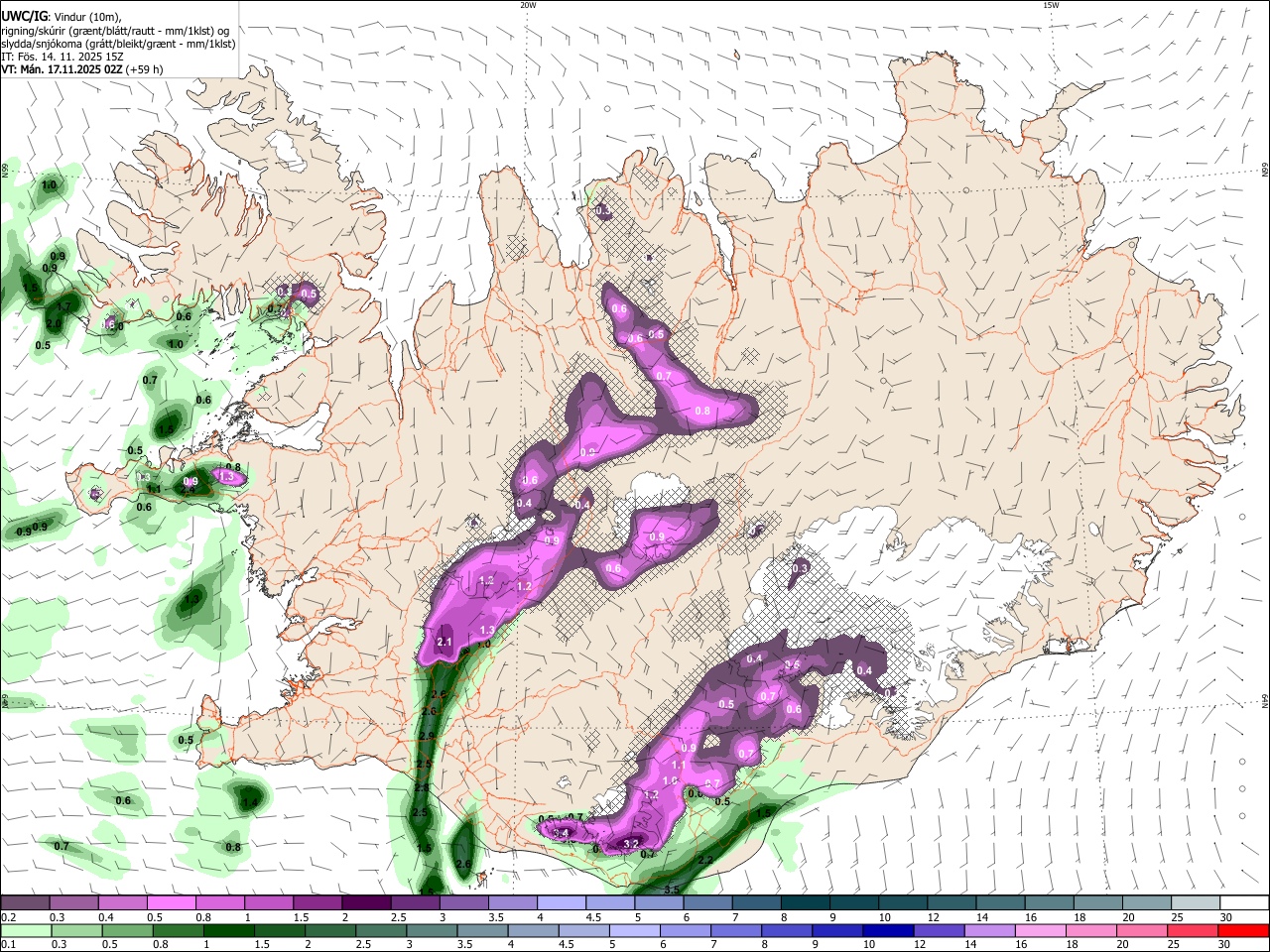
Task: Pick the grey-purple 0.2 swatch in the top legend row
Action: [x=25, y=903]
